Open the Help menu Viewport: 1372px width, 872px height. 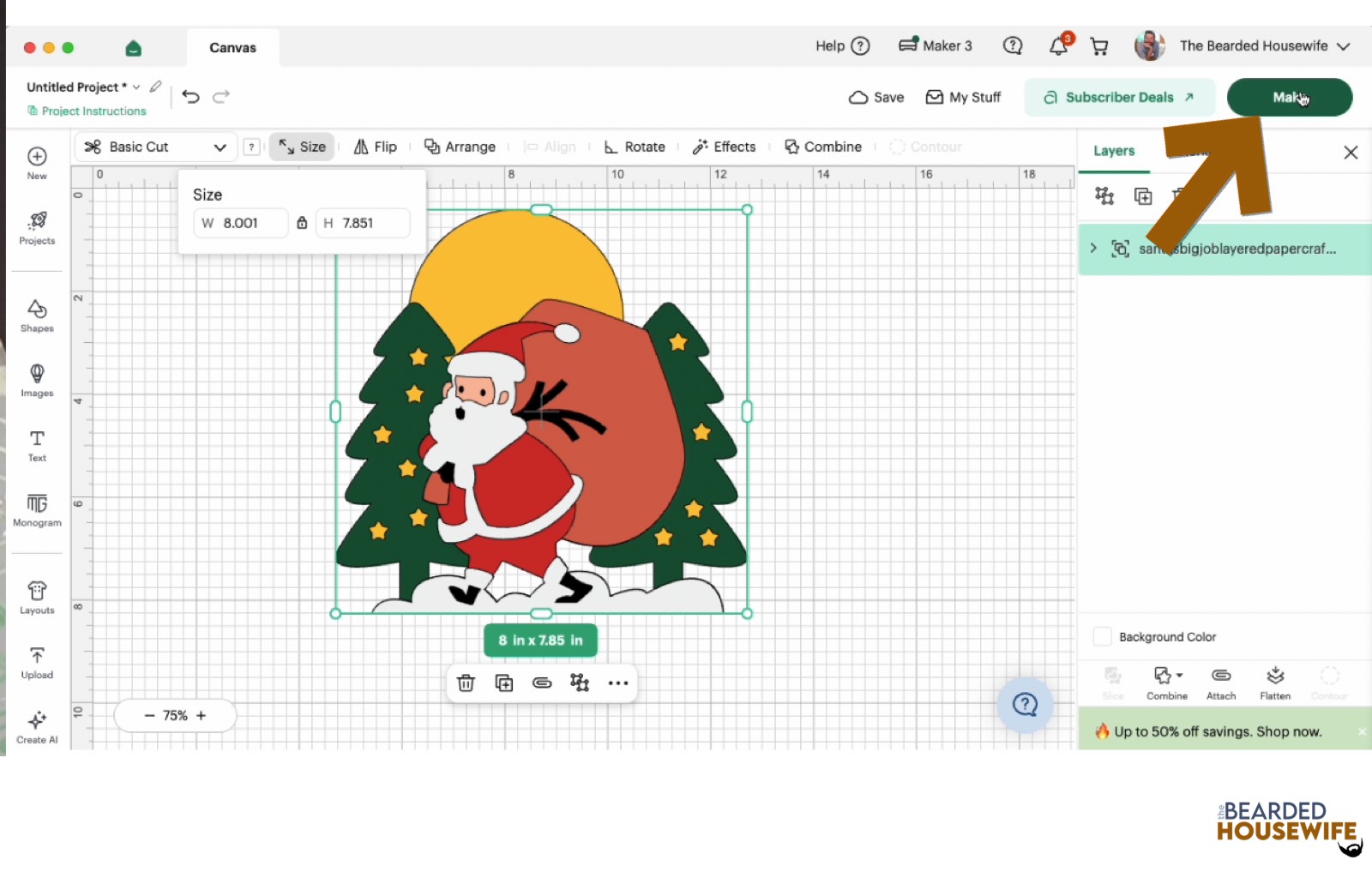[842, 46]
